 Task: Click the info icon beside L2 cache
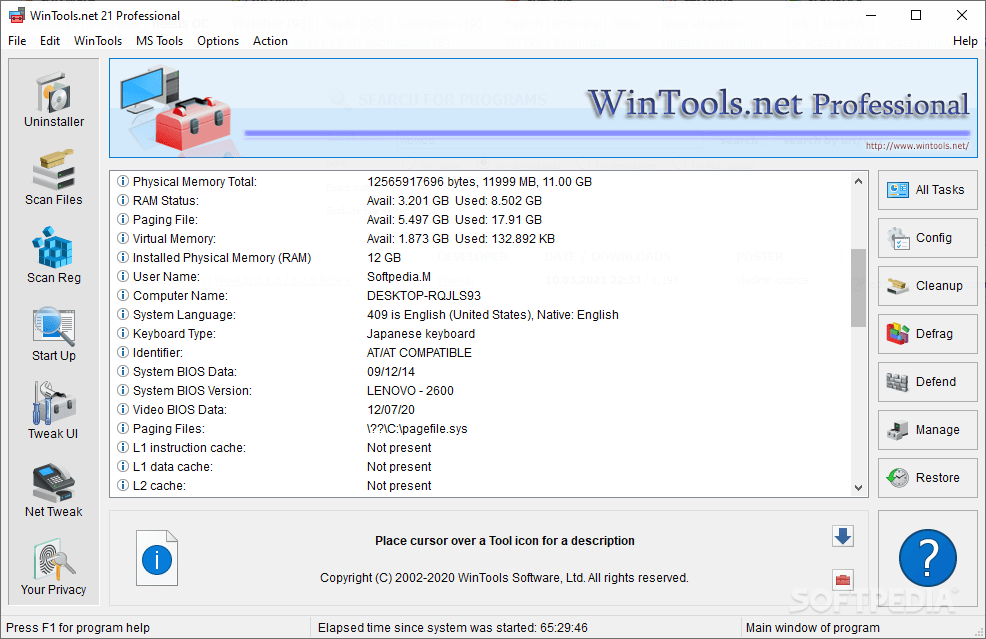[x=123, y=486]
